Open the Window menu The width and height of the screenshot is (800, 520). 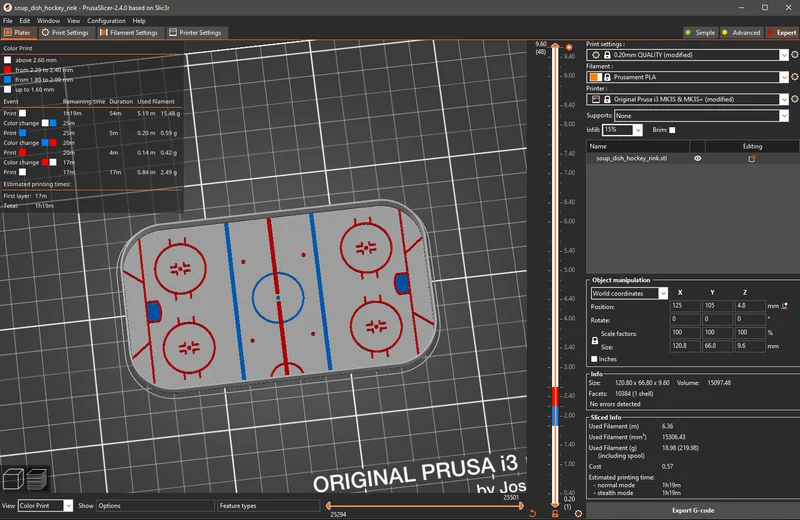pos(48,21)
